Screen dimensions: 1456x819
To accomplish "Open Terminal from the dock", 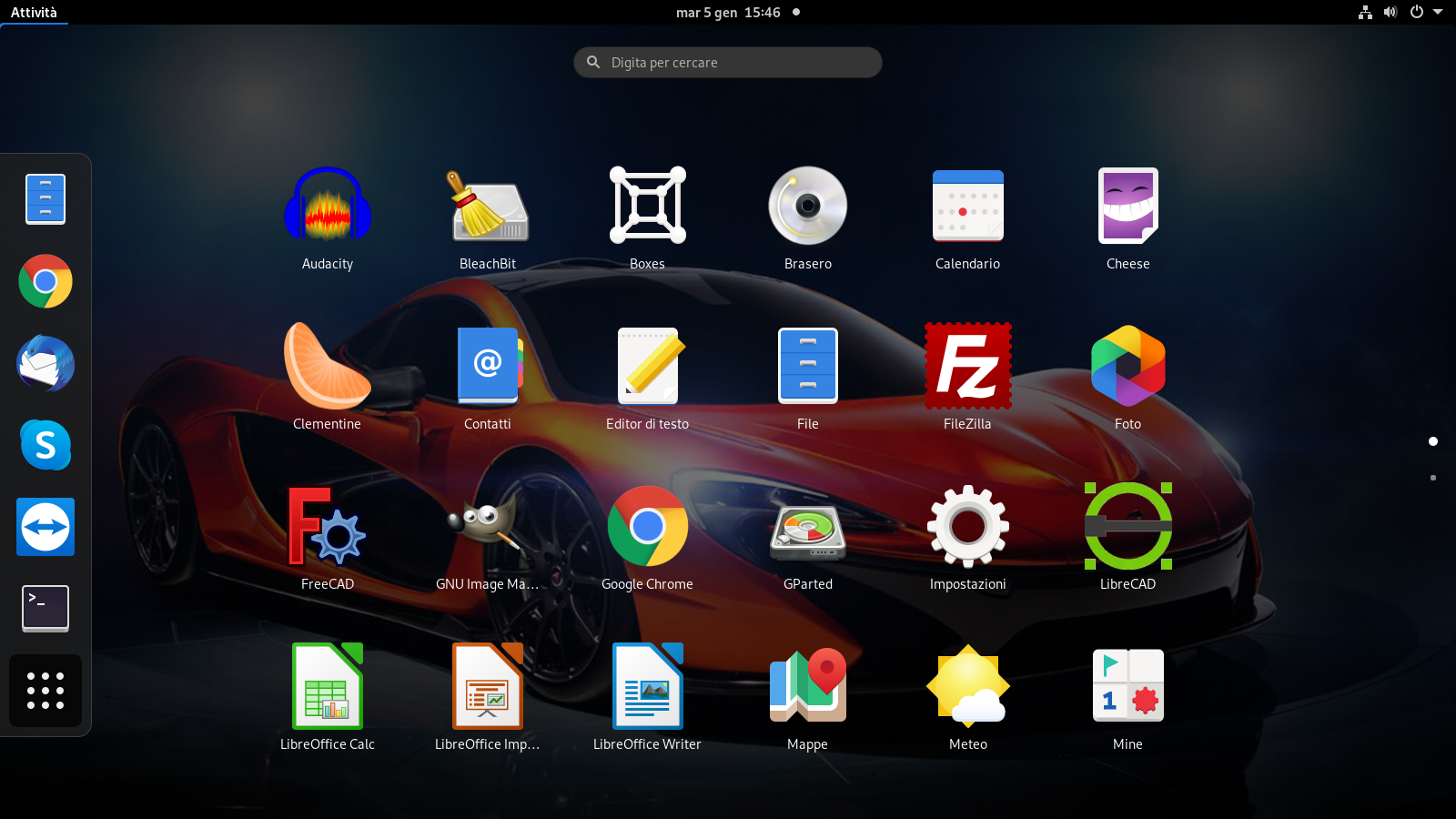I will (x=45, y=609).
